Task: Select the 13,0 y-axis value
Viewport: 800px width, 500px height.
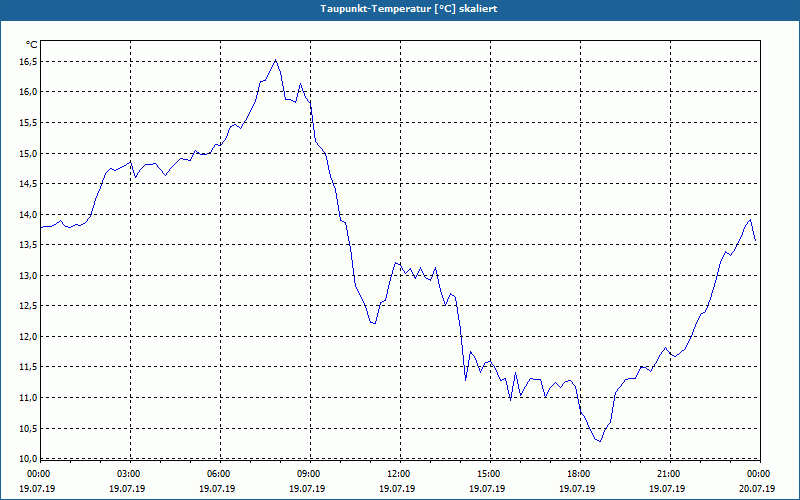Action: coord(28,275)
